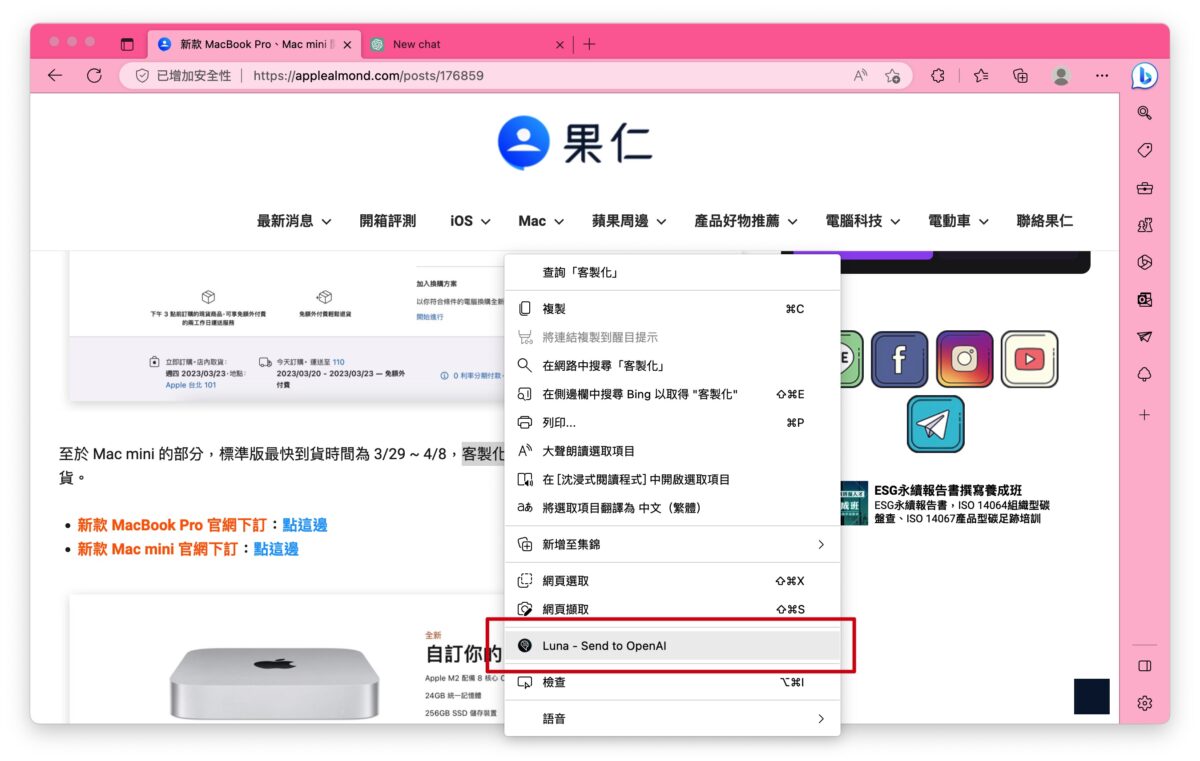1200x761 pixels.
Task: Open sidebar tools briefcase icon
Action: coord(1144,188)
